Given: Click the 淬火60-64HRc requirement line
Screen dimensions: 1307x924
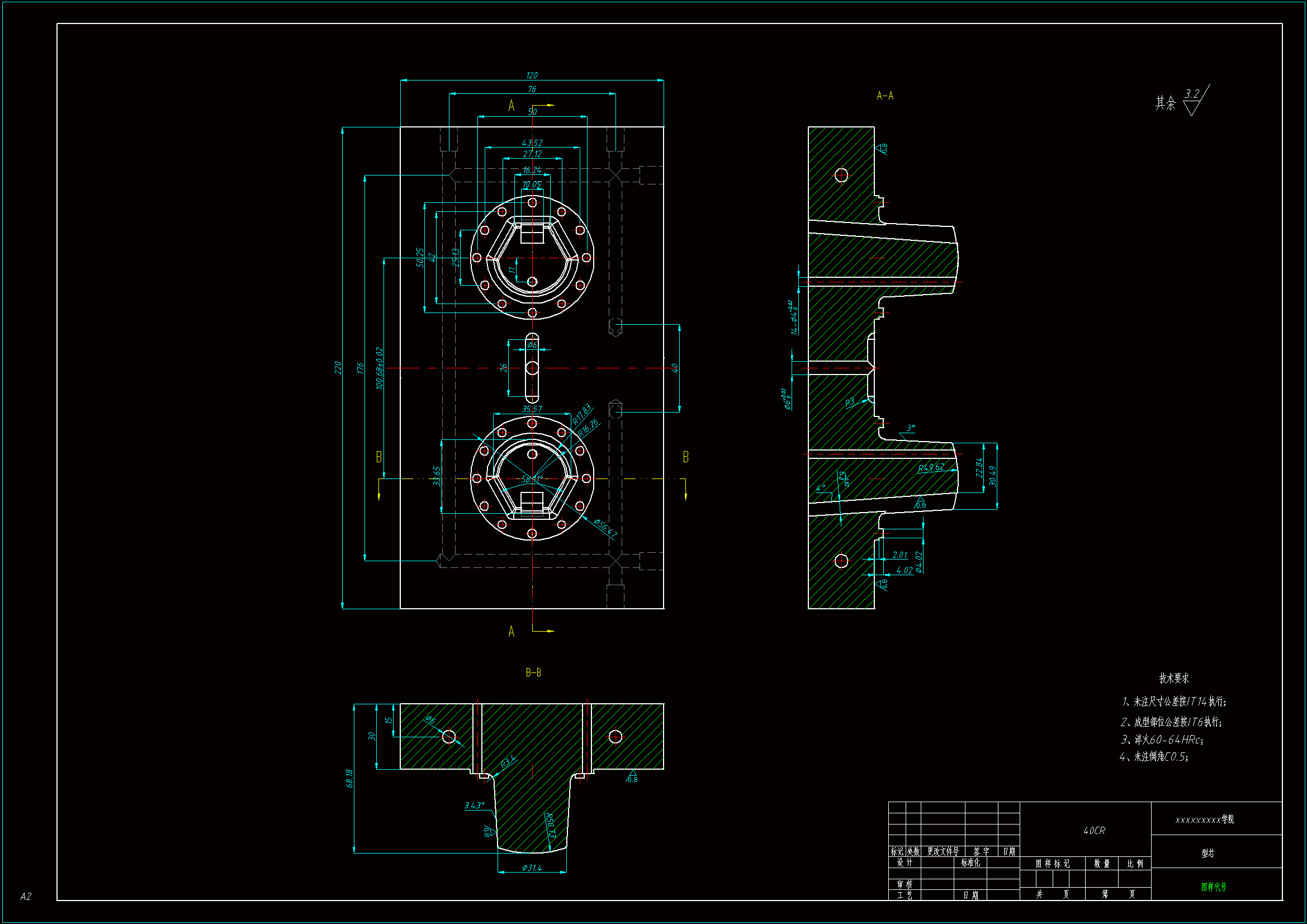Looking at the screenshot, I should tap(1161, 740).
